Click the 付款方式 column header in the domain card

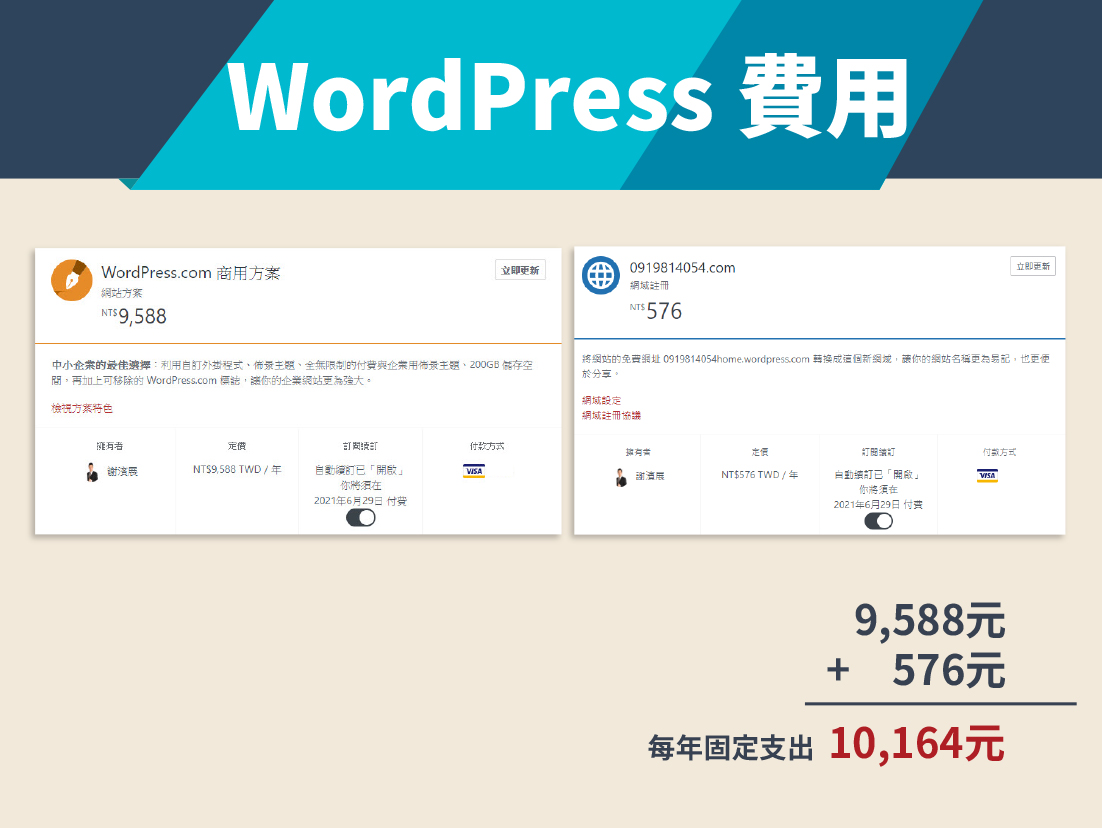coord(999,452)
